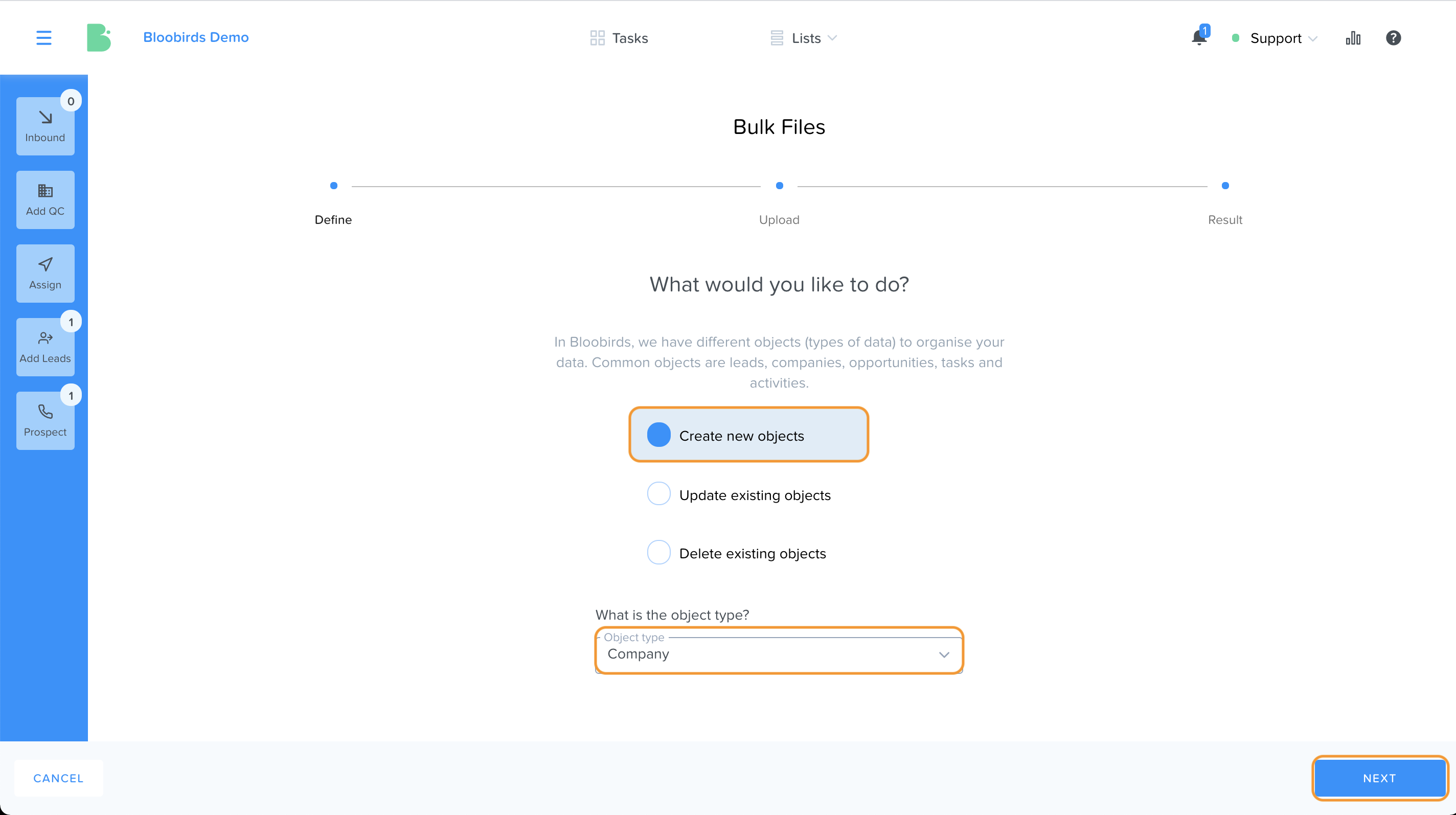Open the Assign tab

point(45,274)
